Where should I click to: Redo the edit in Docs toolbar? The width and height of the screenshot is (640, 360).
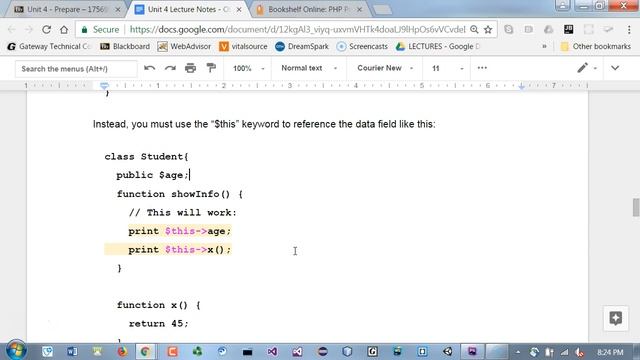coord(170,68)
